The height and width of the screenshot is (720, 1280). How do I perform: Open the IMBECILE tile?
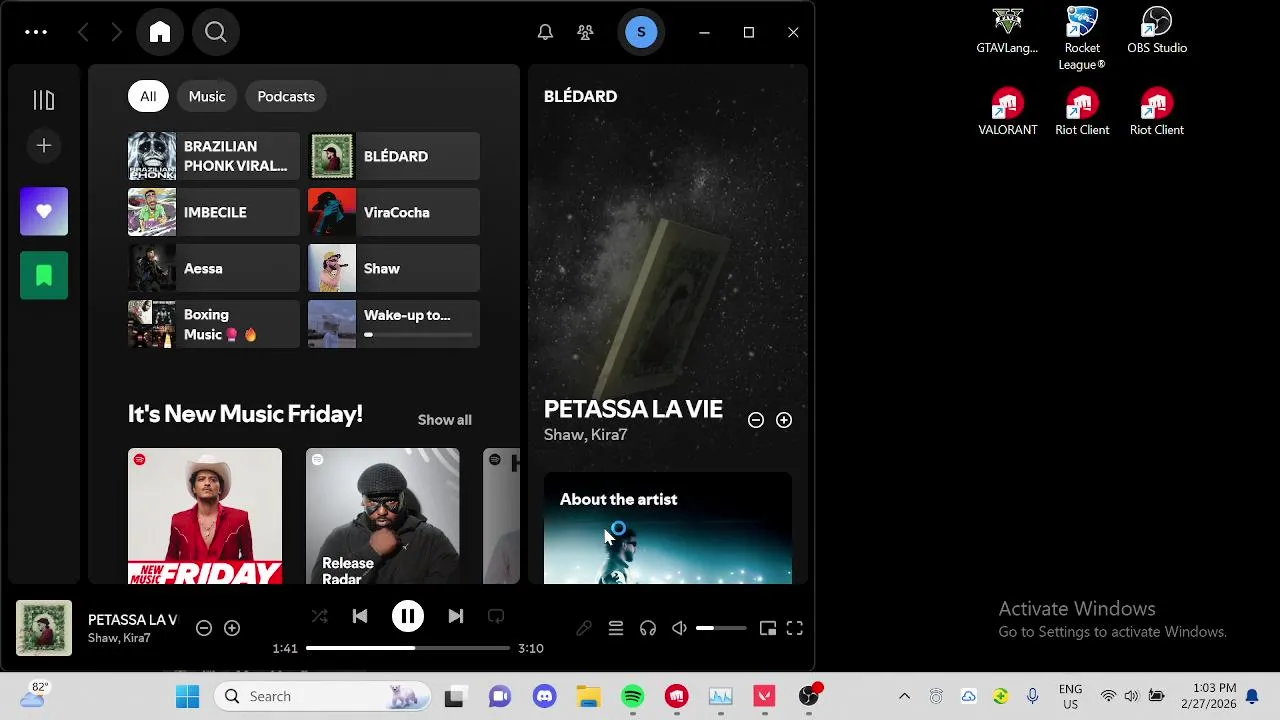214,212
